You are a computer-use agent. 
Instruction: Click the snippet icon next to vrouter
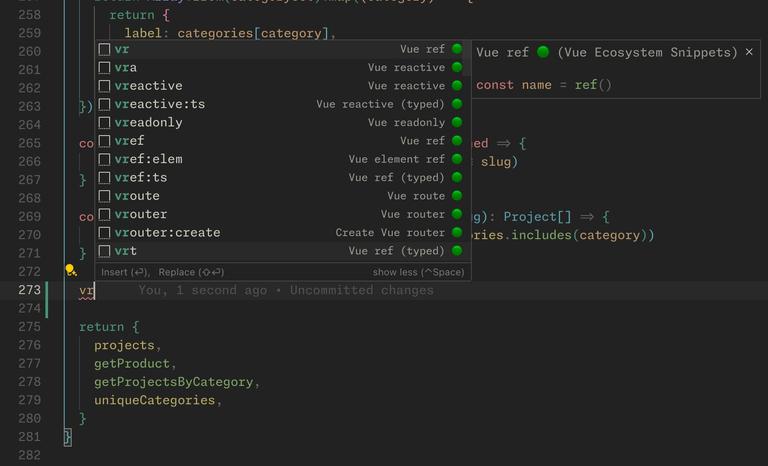pos(104,214)
